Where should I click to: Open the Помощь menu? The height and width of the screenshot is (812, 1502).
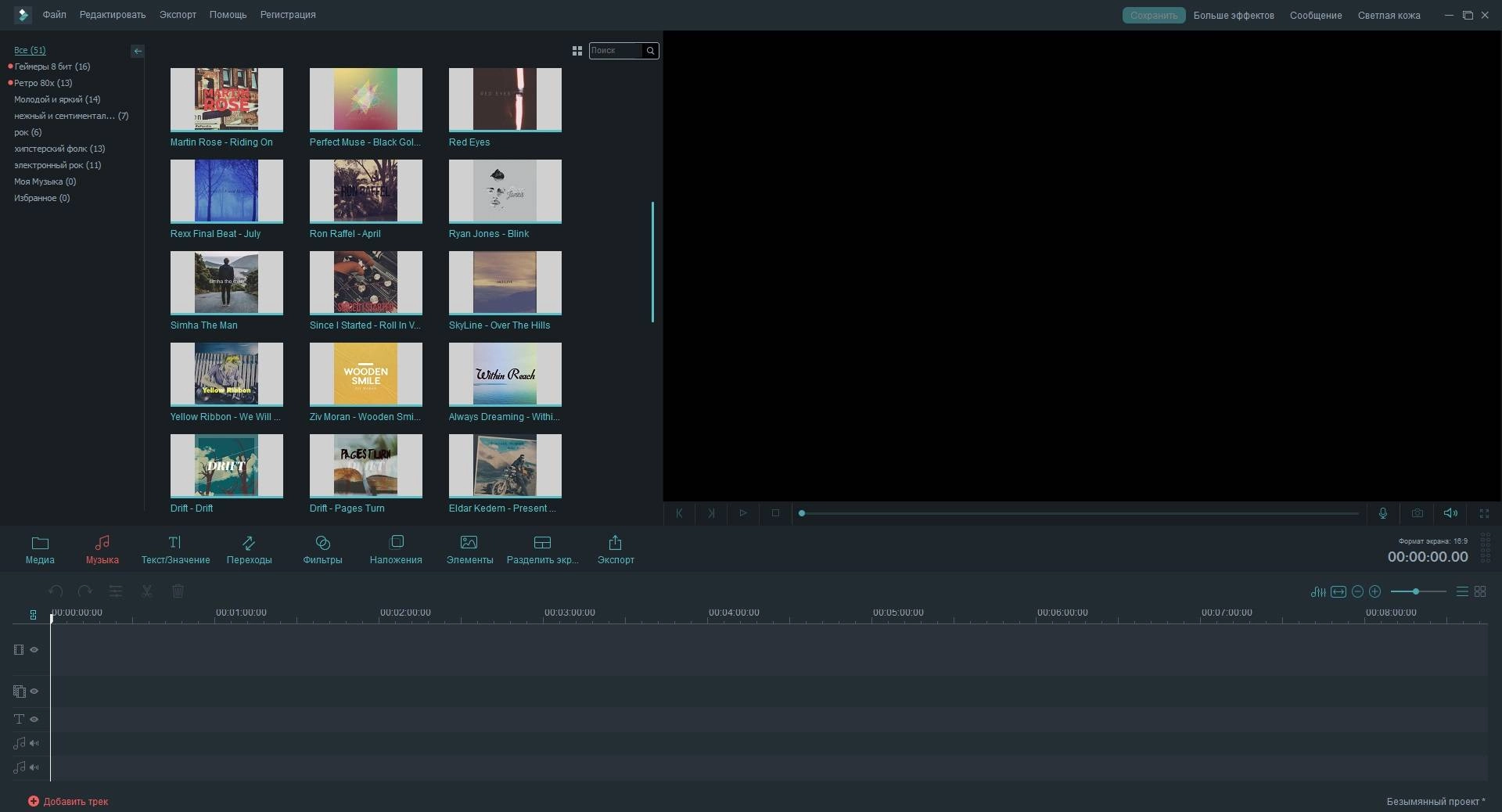[x=228, y=15]
